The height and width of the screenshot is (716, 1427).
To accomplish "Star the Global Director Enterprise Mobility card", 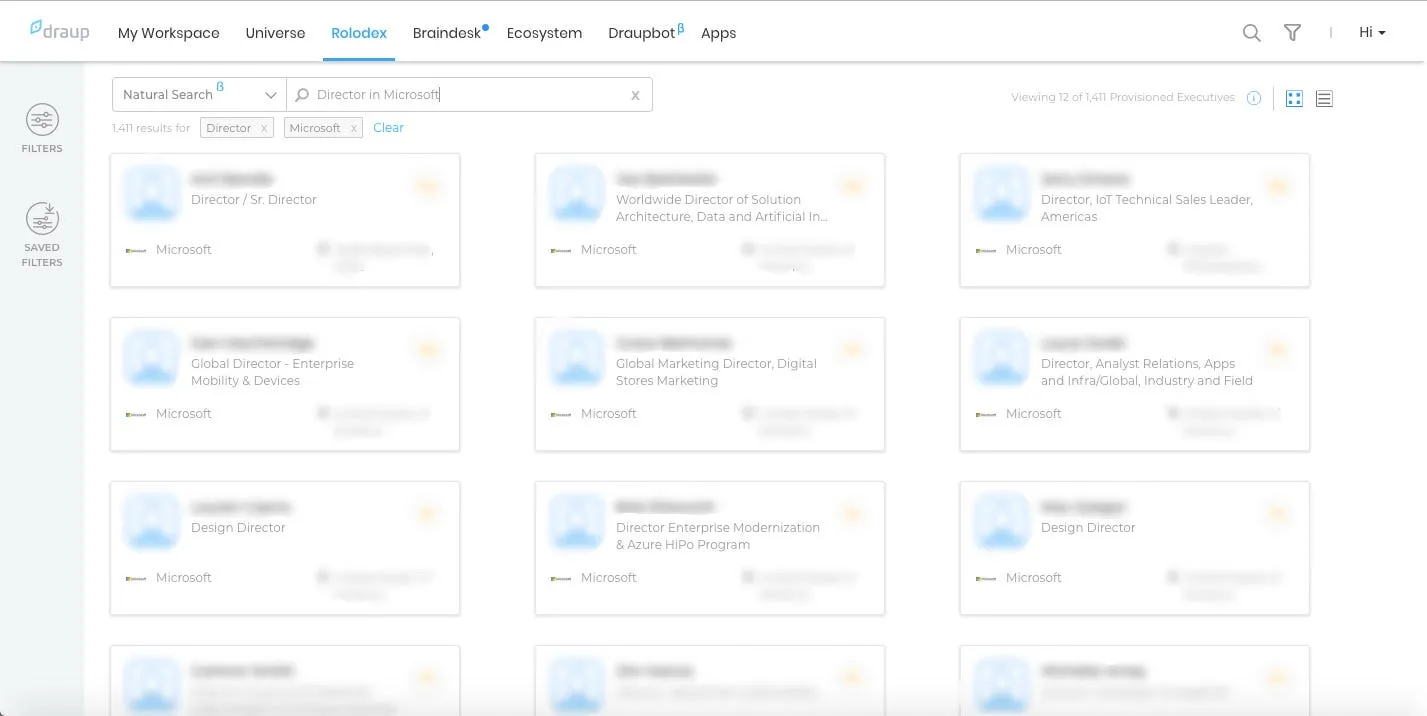I will (427, 350).
